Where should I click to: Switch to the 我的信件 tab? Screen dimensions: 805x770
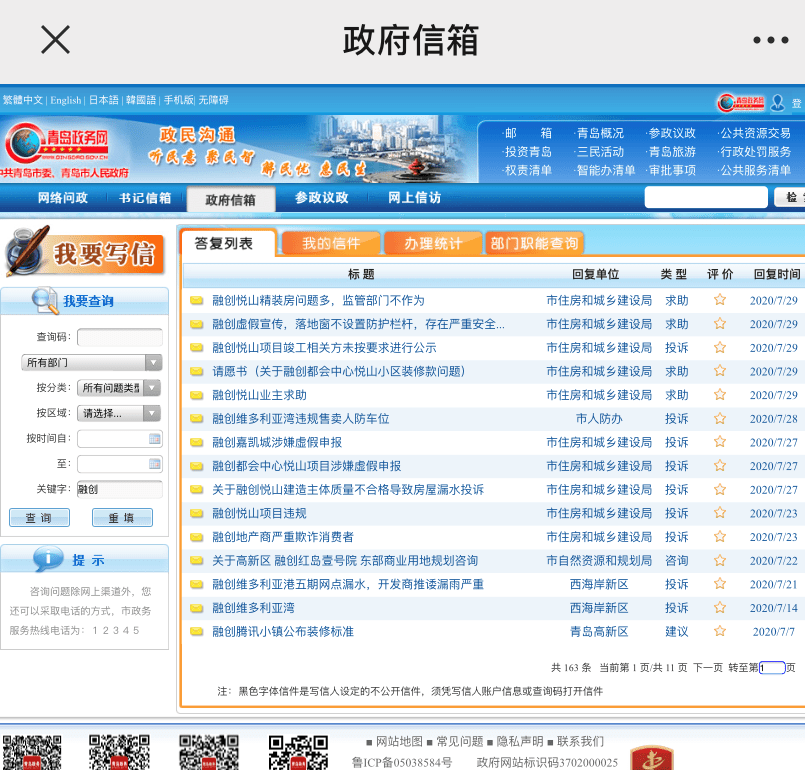pyautogui.click(x=331, y=243)
